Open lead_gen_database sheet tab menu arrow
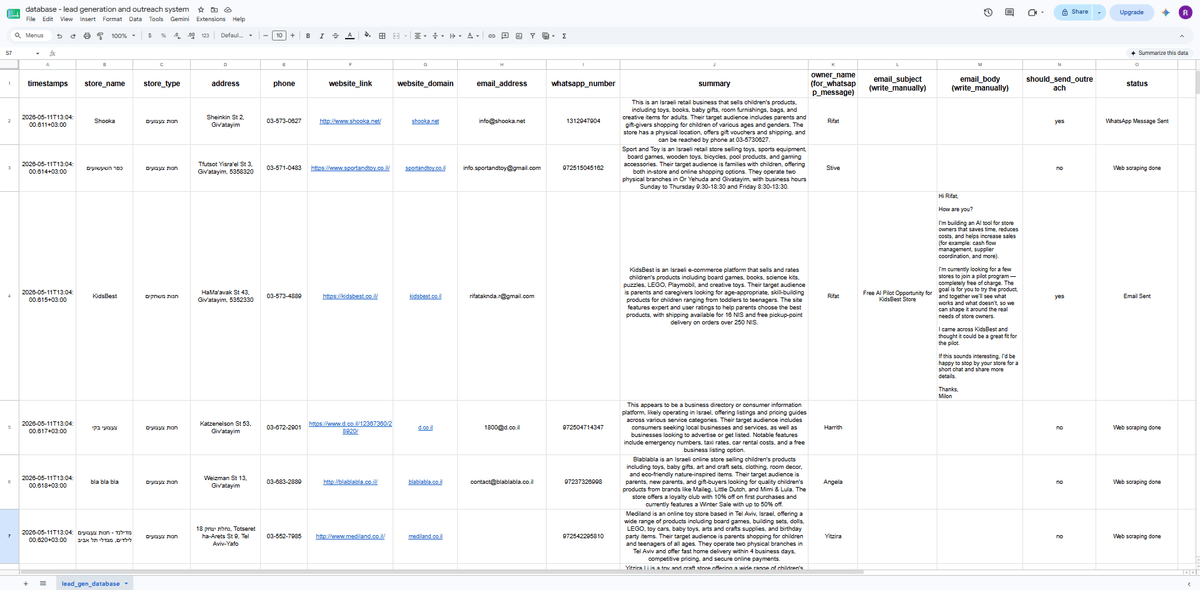Screen dimensions: 1200x590 coord(126,583)
